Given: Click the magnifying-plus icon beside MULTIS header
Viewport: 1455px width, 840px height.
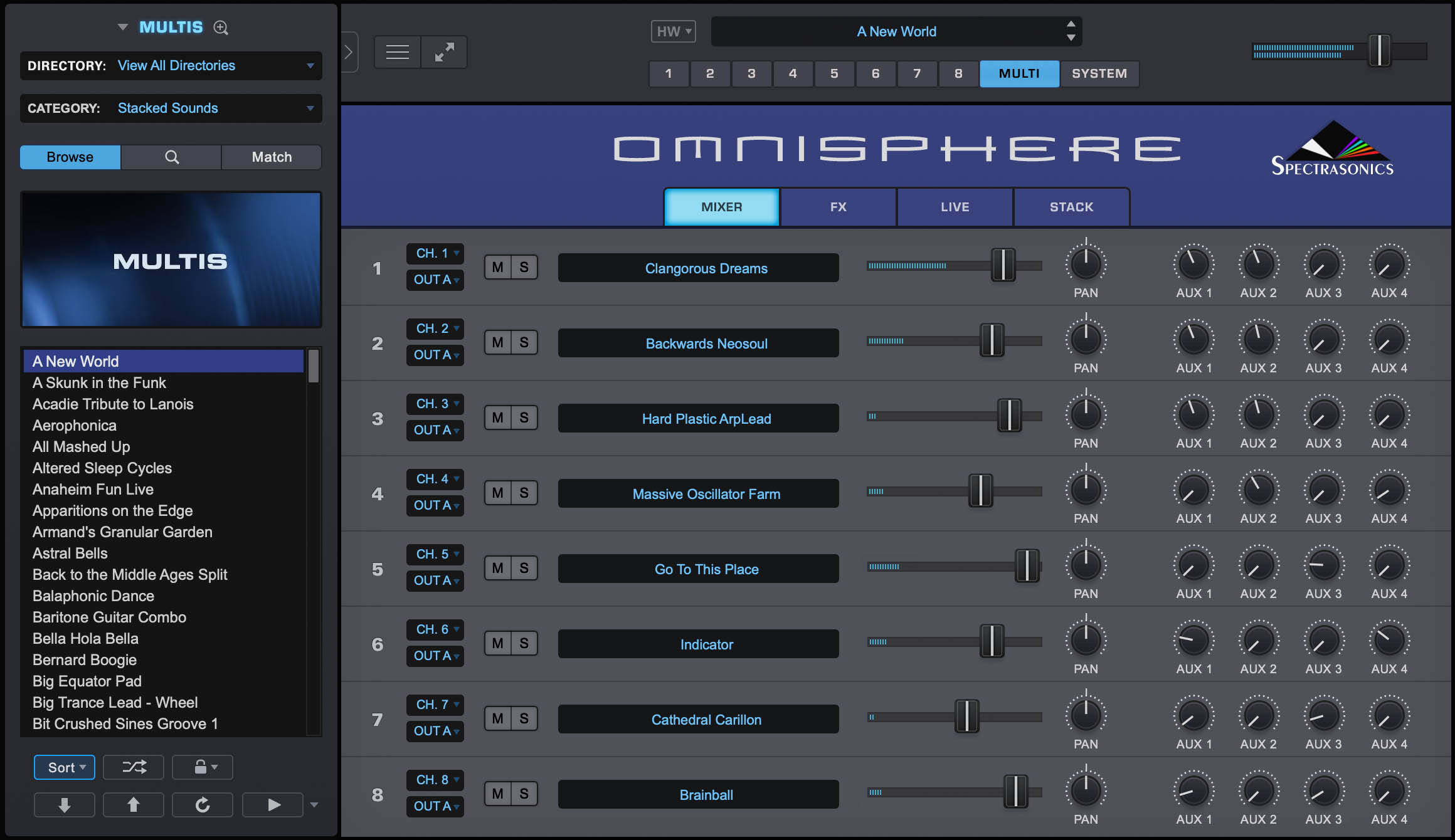Looking at the screenshot, I should point(220,28).
